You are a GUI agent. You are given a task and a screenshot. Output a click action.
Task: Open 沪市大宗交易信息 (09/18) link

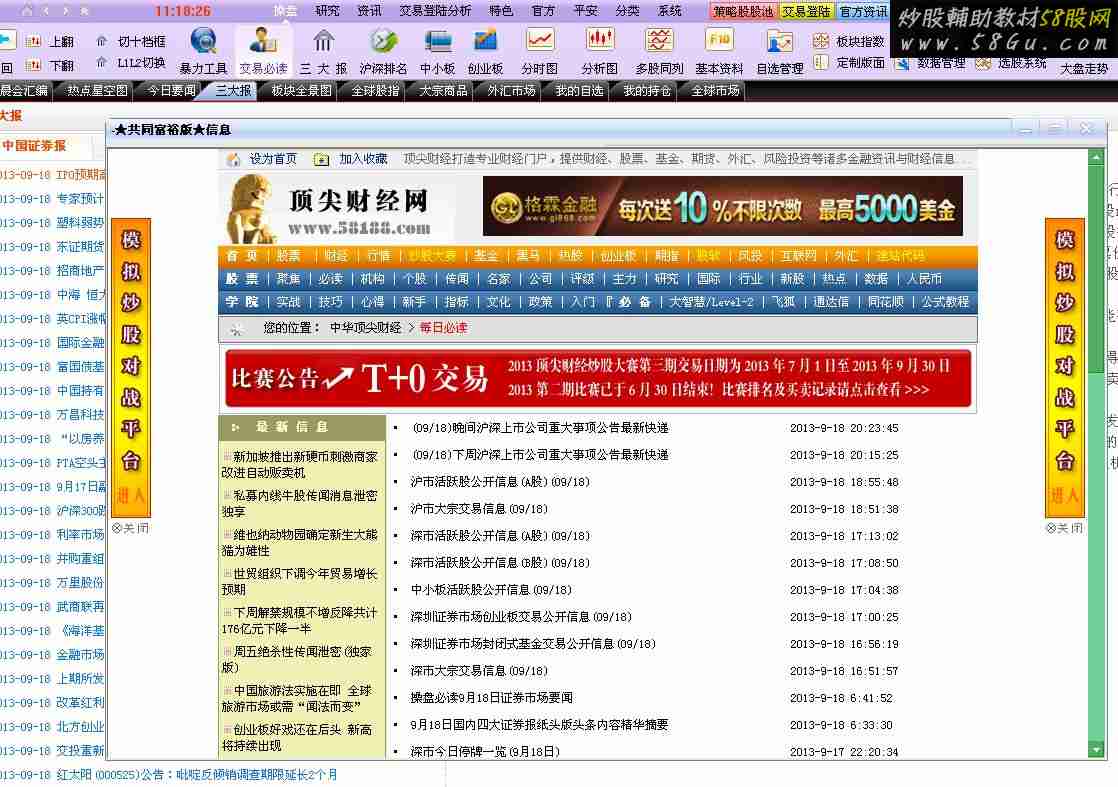point(479,509)
